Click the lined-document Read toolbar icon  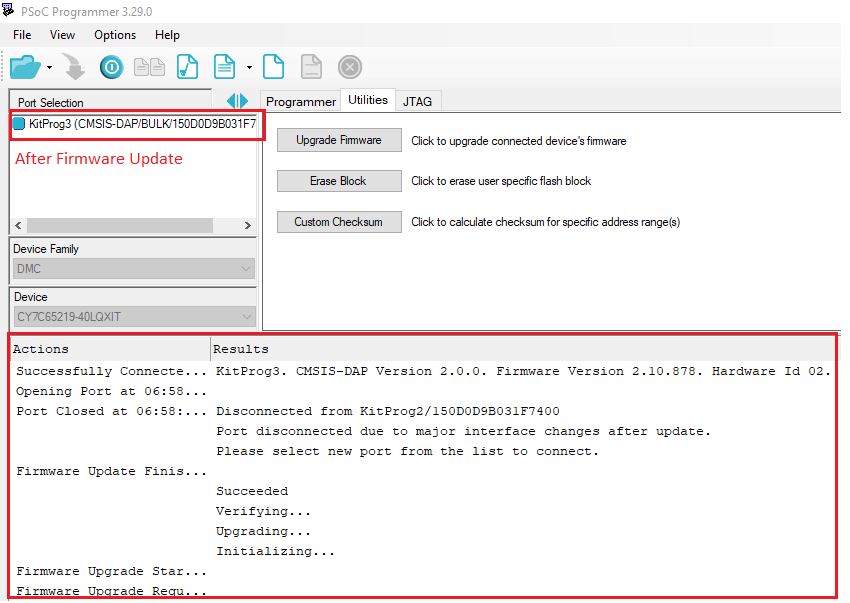coord(224,67)
